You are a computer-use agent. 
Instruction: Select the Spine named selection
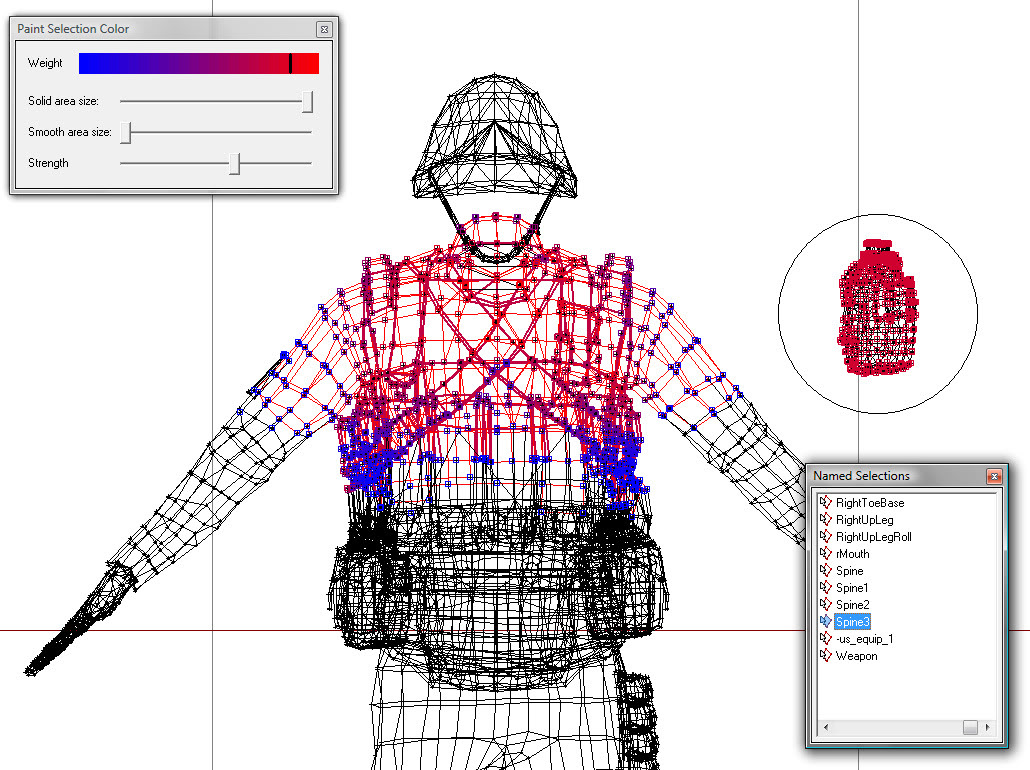(x=849, y=571)
